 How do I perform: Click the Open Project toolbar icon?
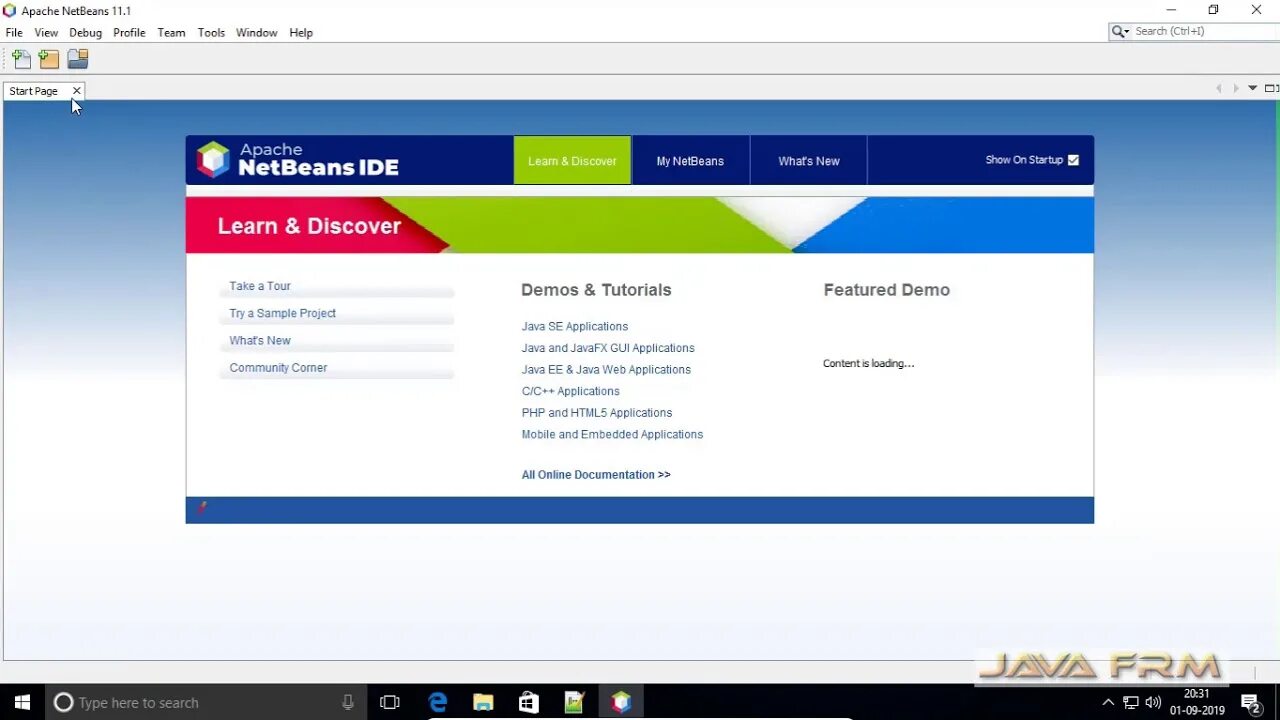(x=78, y=59)
